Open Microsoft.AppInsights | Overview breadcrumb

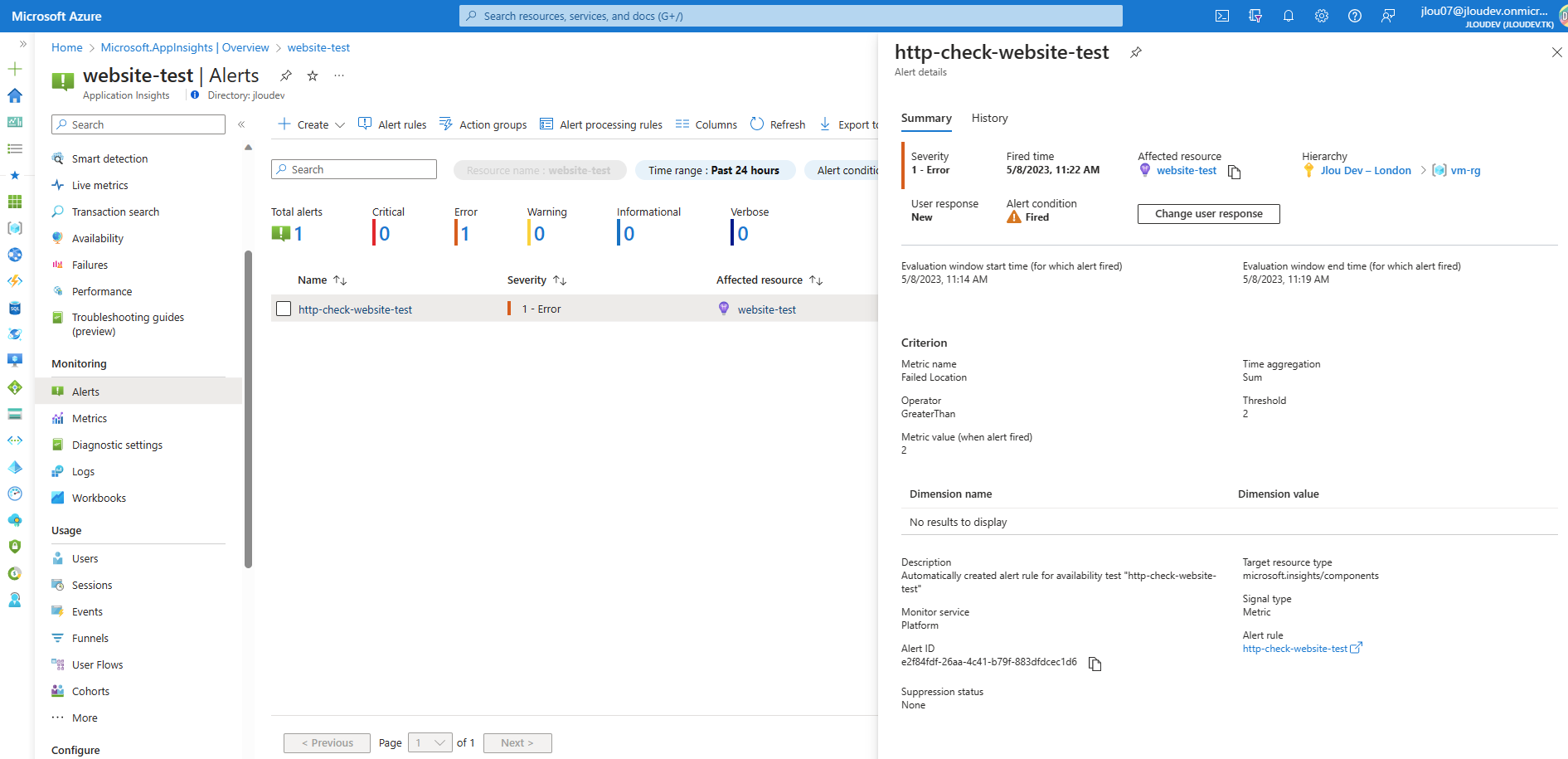(185, 47)
